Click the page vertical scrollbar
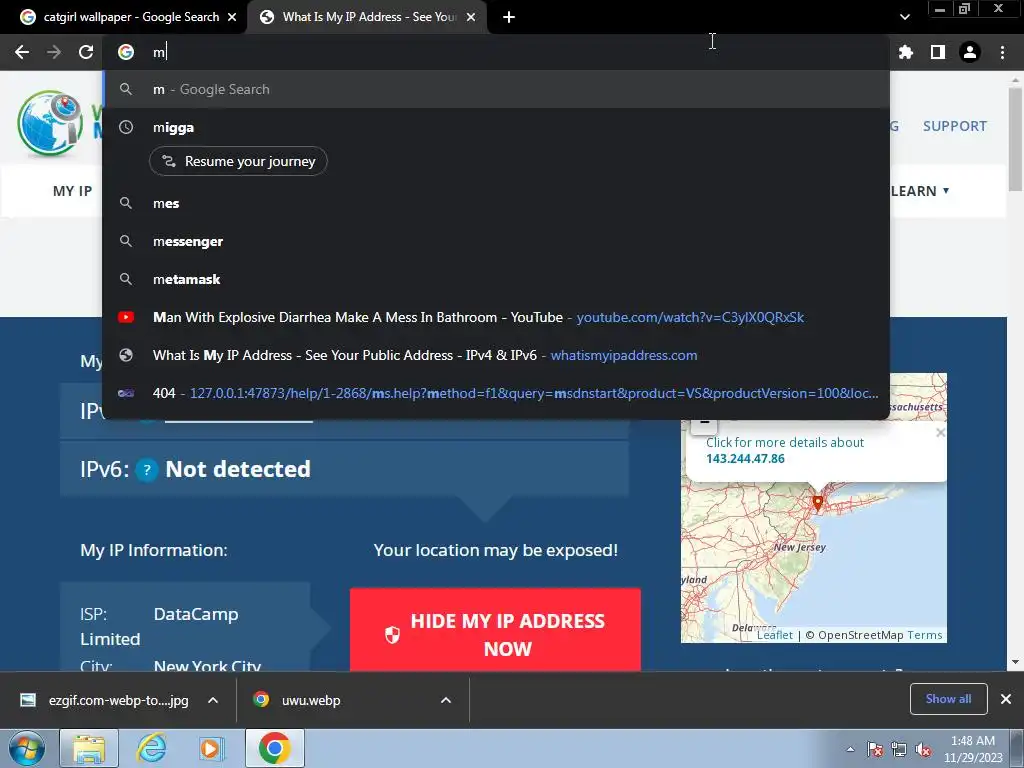 pyautogui.click(x=1015, y=140)
